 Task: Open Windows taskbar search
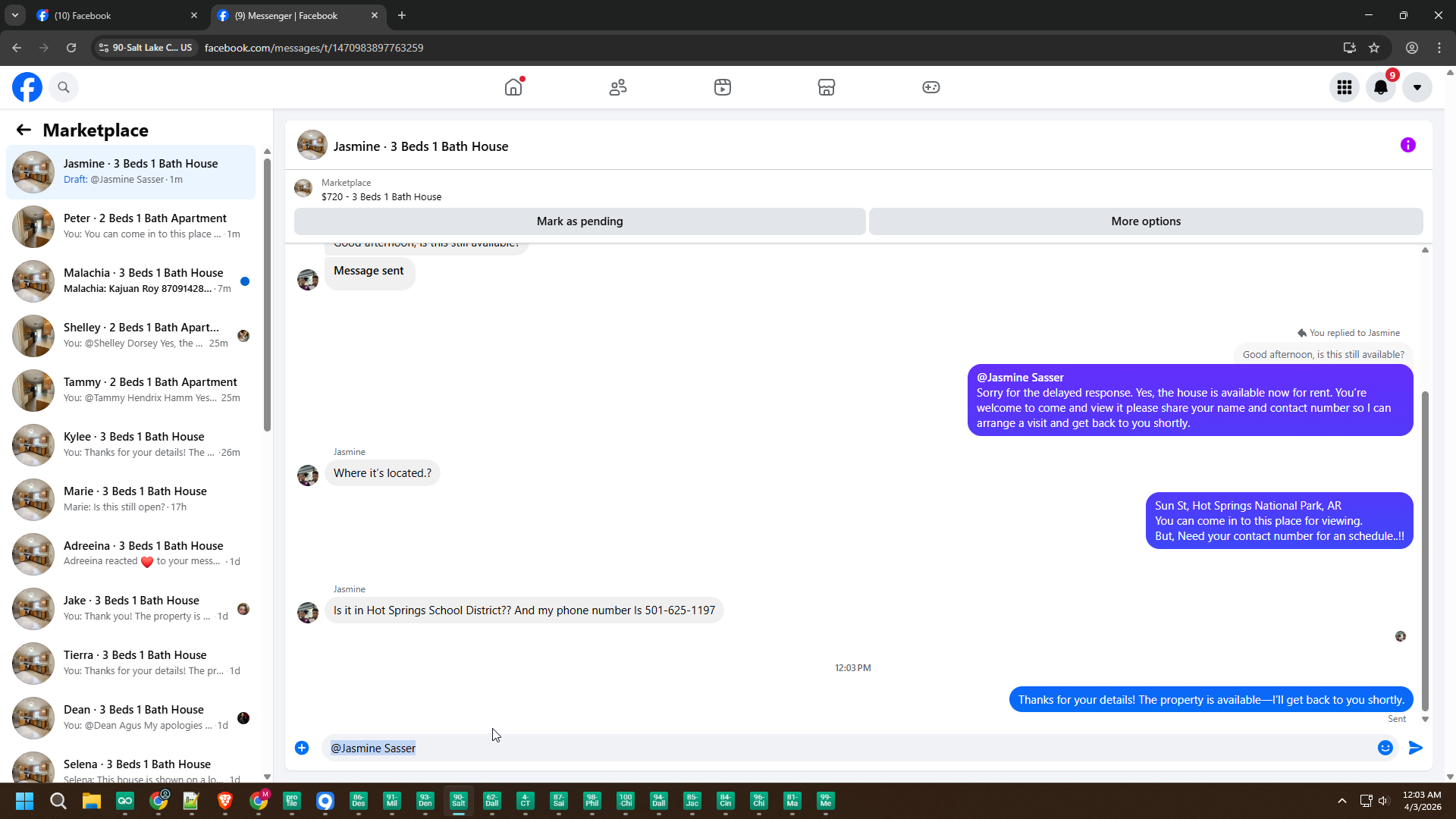[58, 801]
